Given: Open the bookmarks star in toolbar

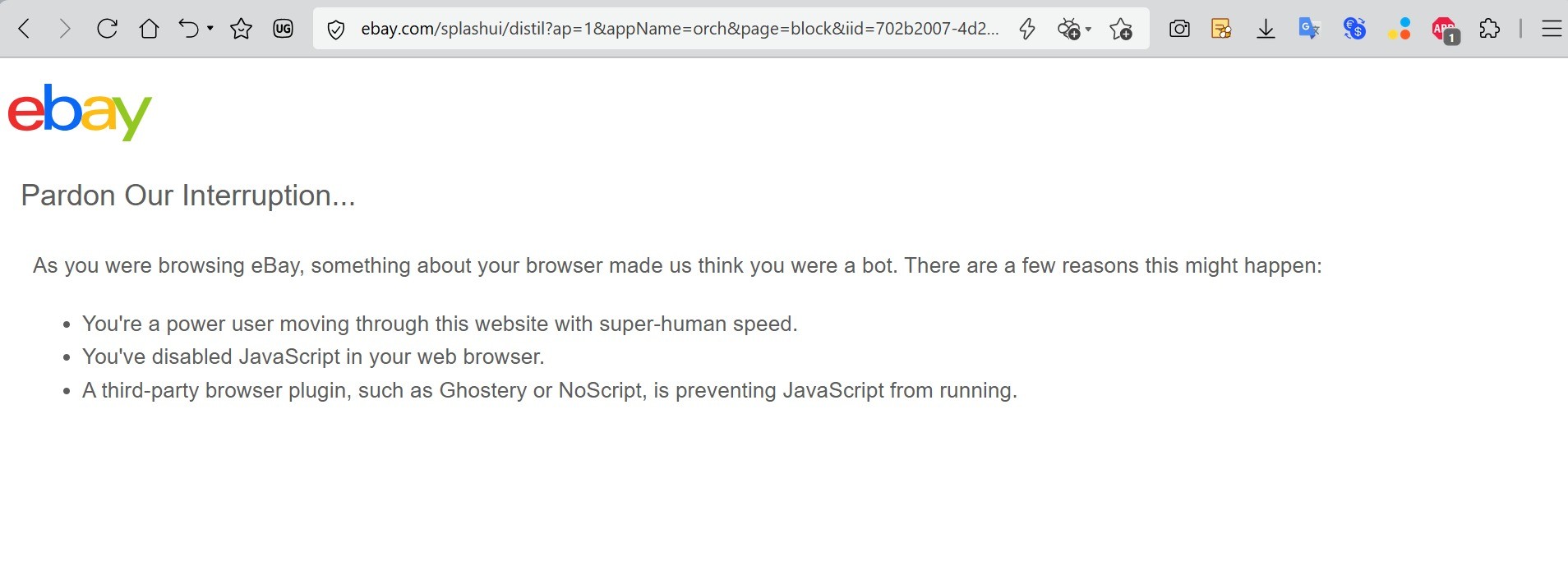Looking at the screenshot, I should tap(241, 30).
